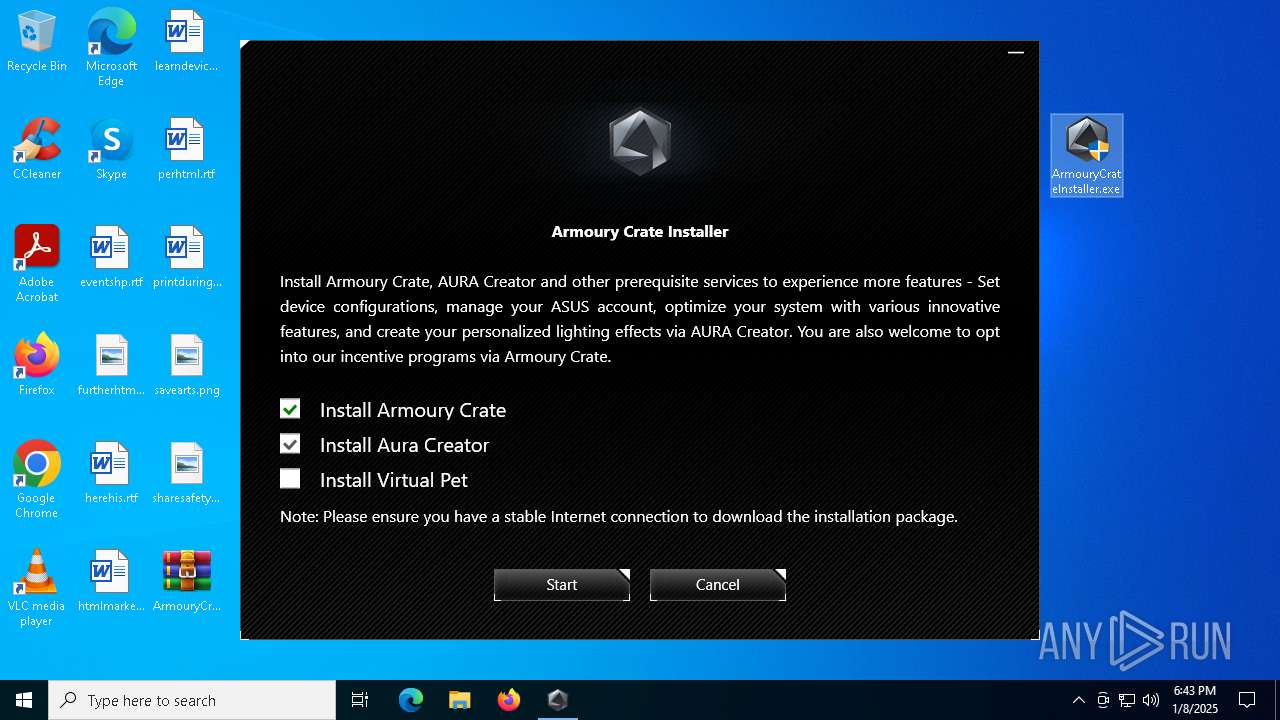Select the Adobe Acrobat desktop shortcut
This screenshot has width=1280, height=720.
tap(37, 264)
